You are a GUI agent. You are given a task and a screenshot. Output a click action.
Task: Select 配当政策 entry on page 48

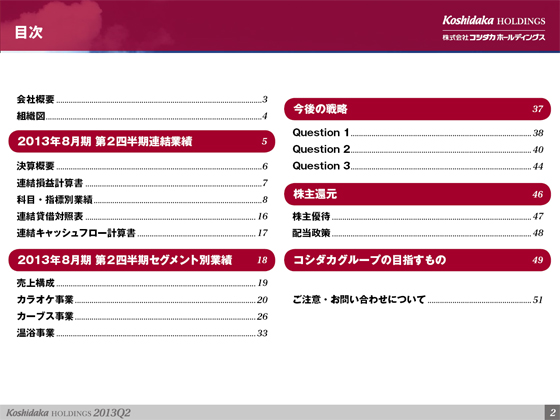click(x=418, y=233)
